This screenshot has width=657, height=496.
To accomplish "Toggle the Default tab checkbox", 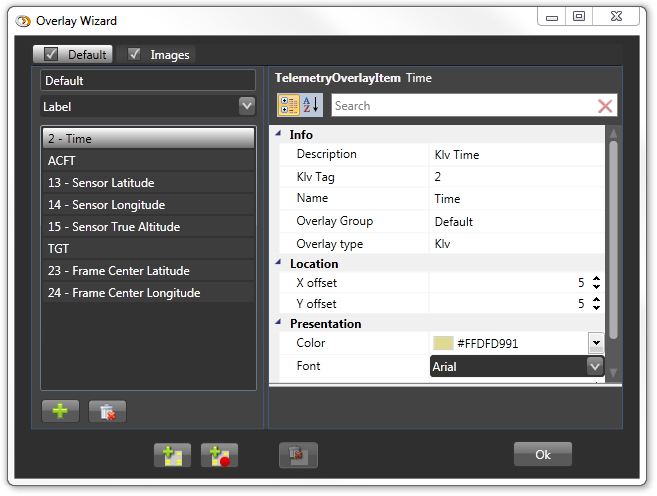I will [50, 54].
